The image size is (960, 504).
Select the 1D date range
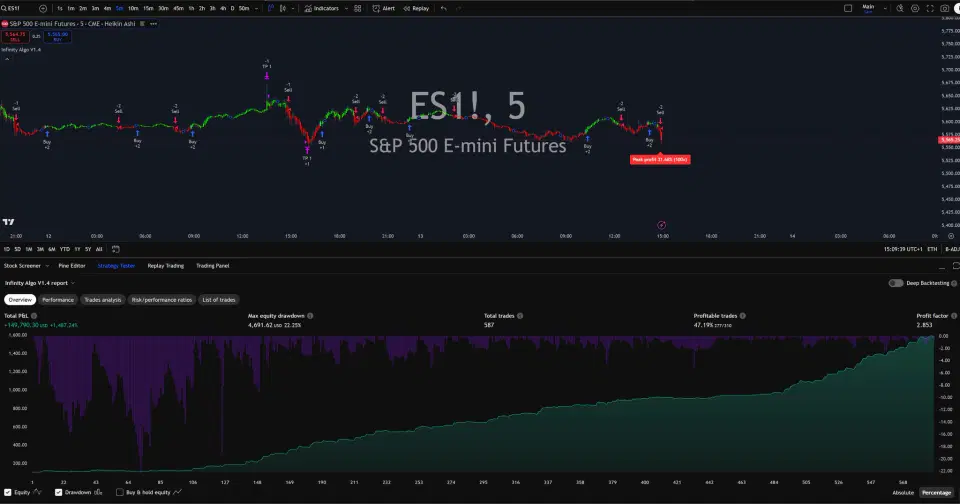pos(7,249)
